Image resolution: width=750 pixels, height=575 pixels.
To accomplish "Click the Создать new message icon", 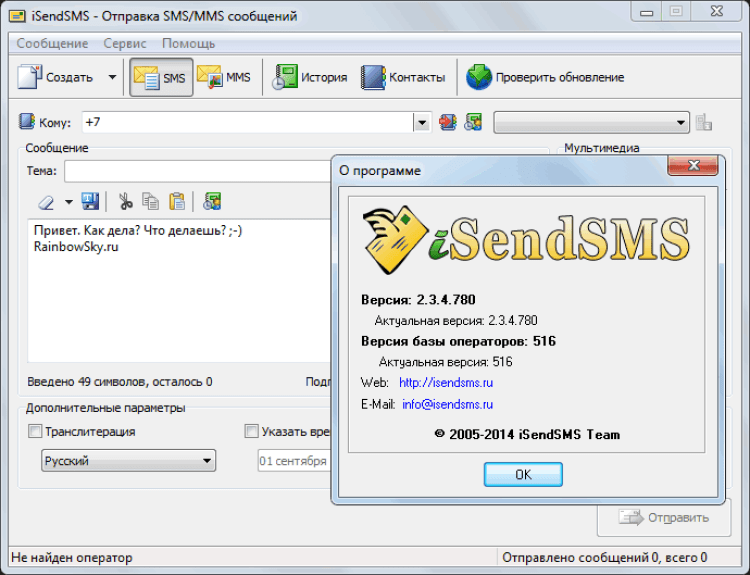I will [30, 77].
